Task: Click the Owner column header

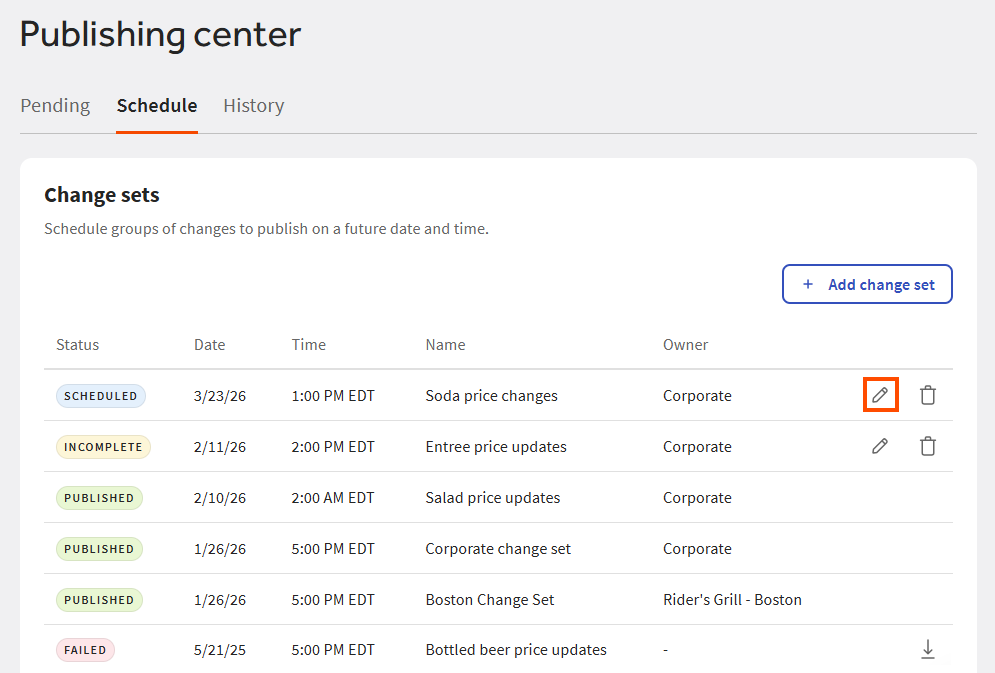Action: point(685,344)
